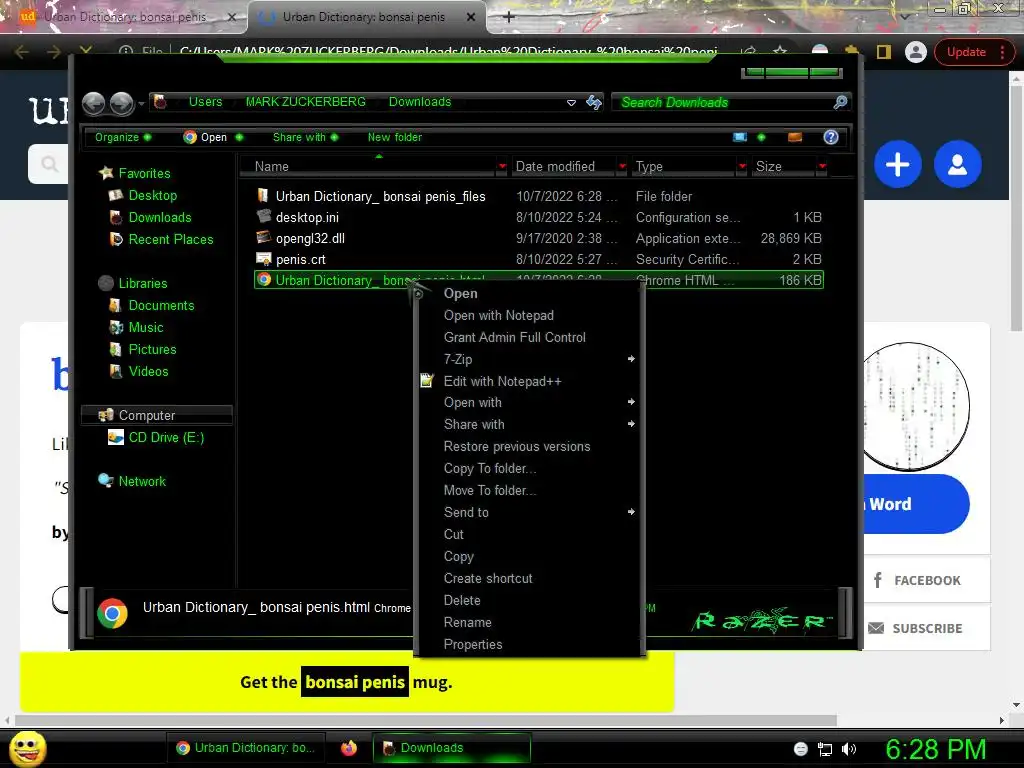Image resolution: width=1024 pixels, height=768 pixels.
Task: Choose Copy in context menu
Action: [x=530, y=557]
